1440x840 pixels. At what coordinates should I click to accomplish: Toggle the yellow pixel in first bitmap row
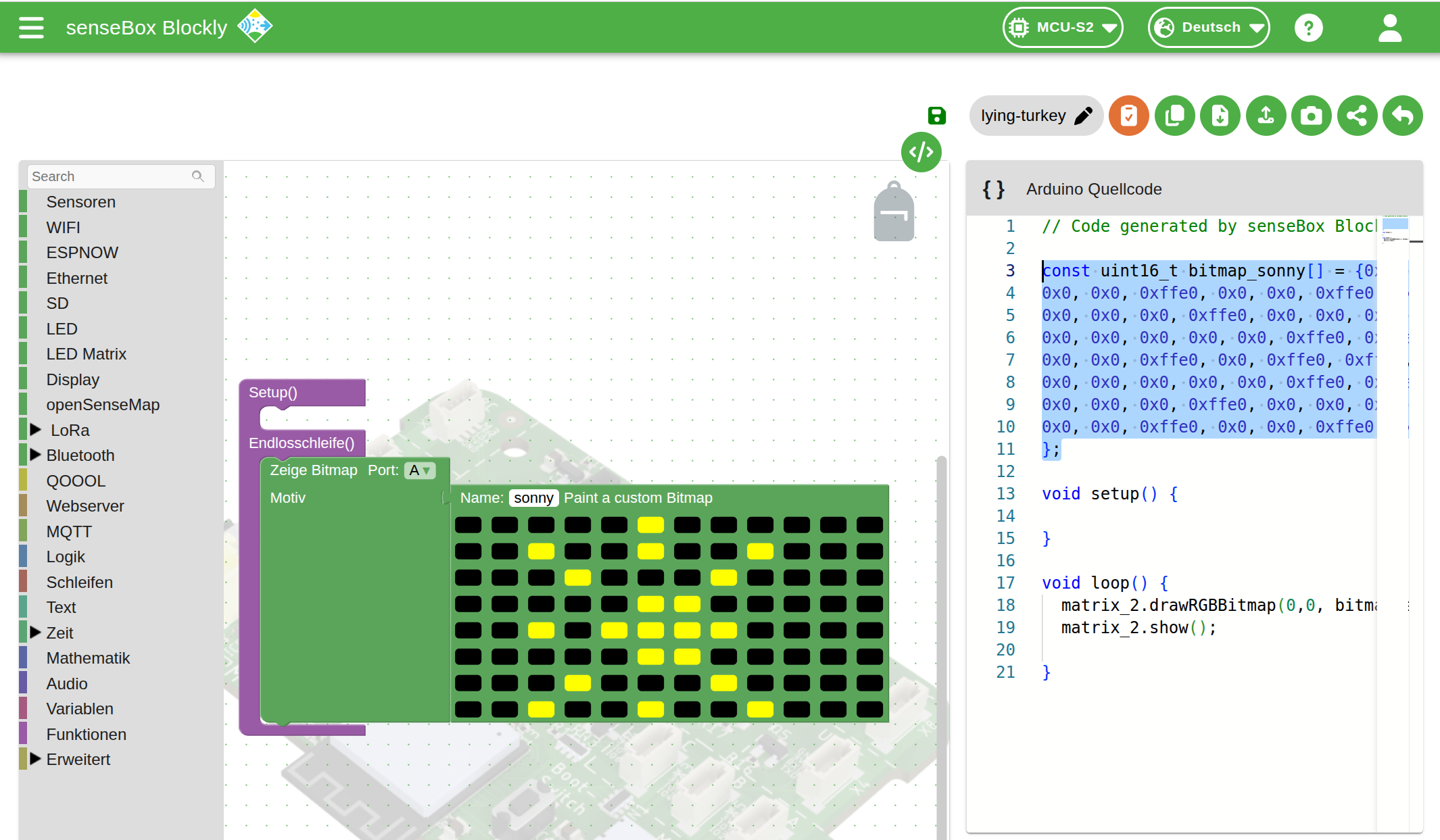point(650,525)
